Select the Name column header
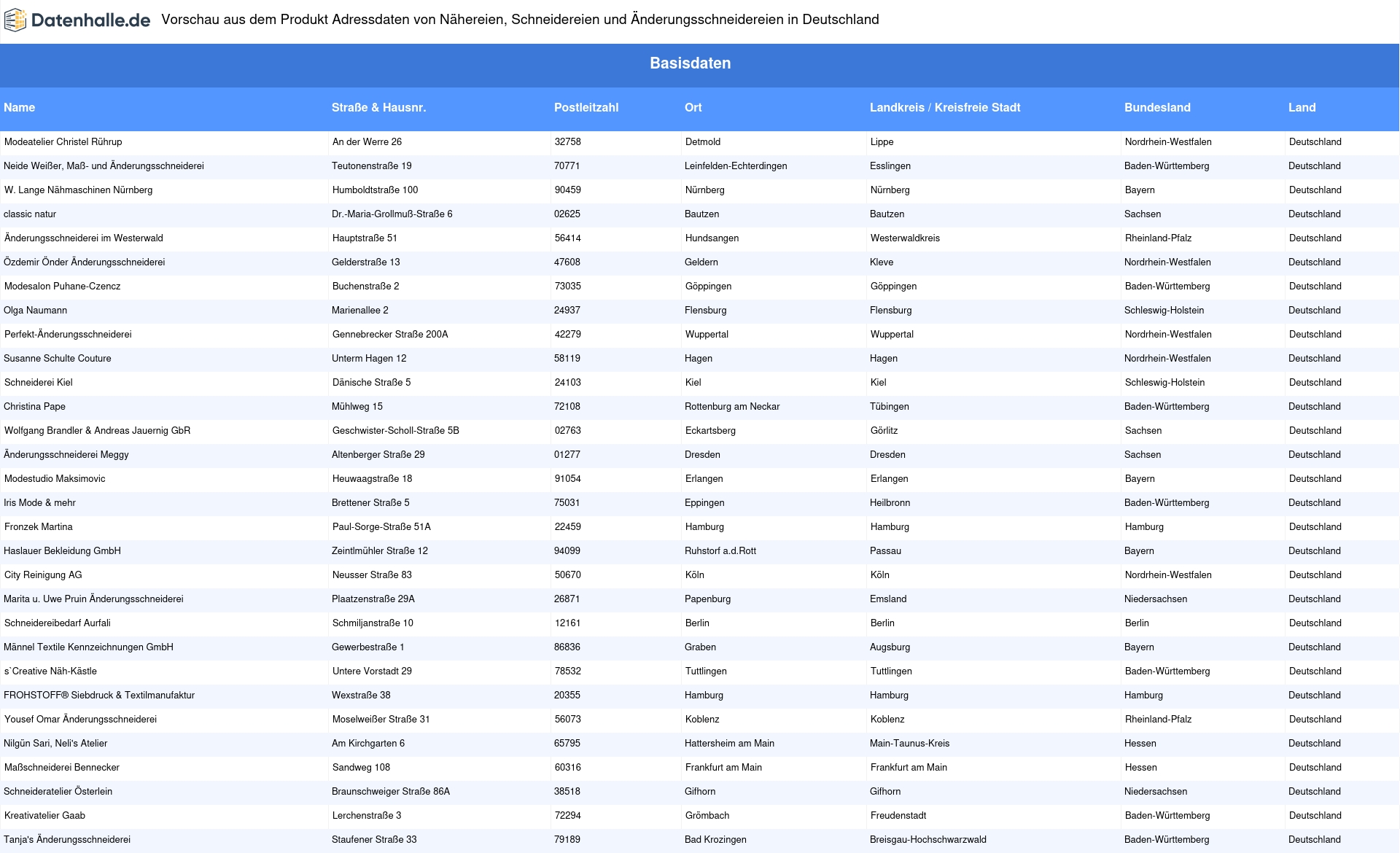The width and height of the screenshot is (1400, 853). (x=20, y=107)
